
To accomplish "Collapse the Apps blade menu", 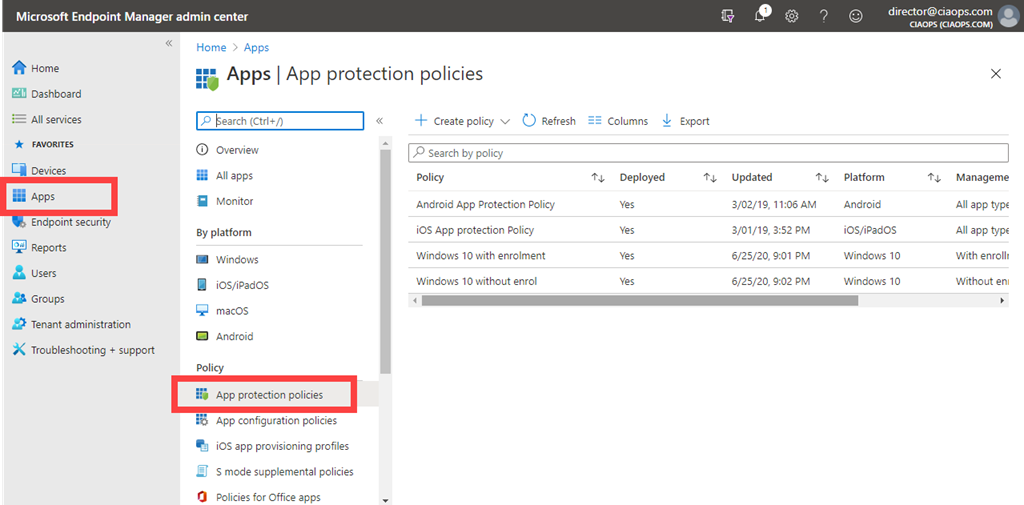I will point(380,121).
